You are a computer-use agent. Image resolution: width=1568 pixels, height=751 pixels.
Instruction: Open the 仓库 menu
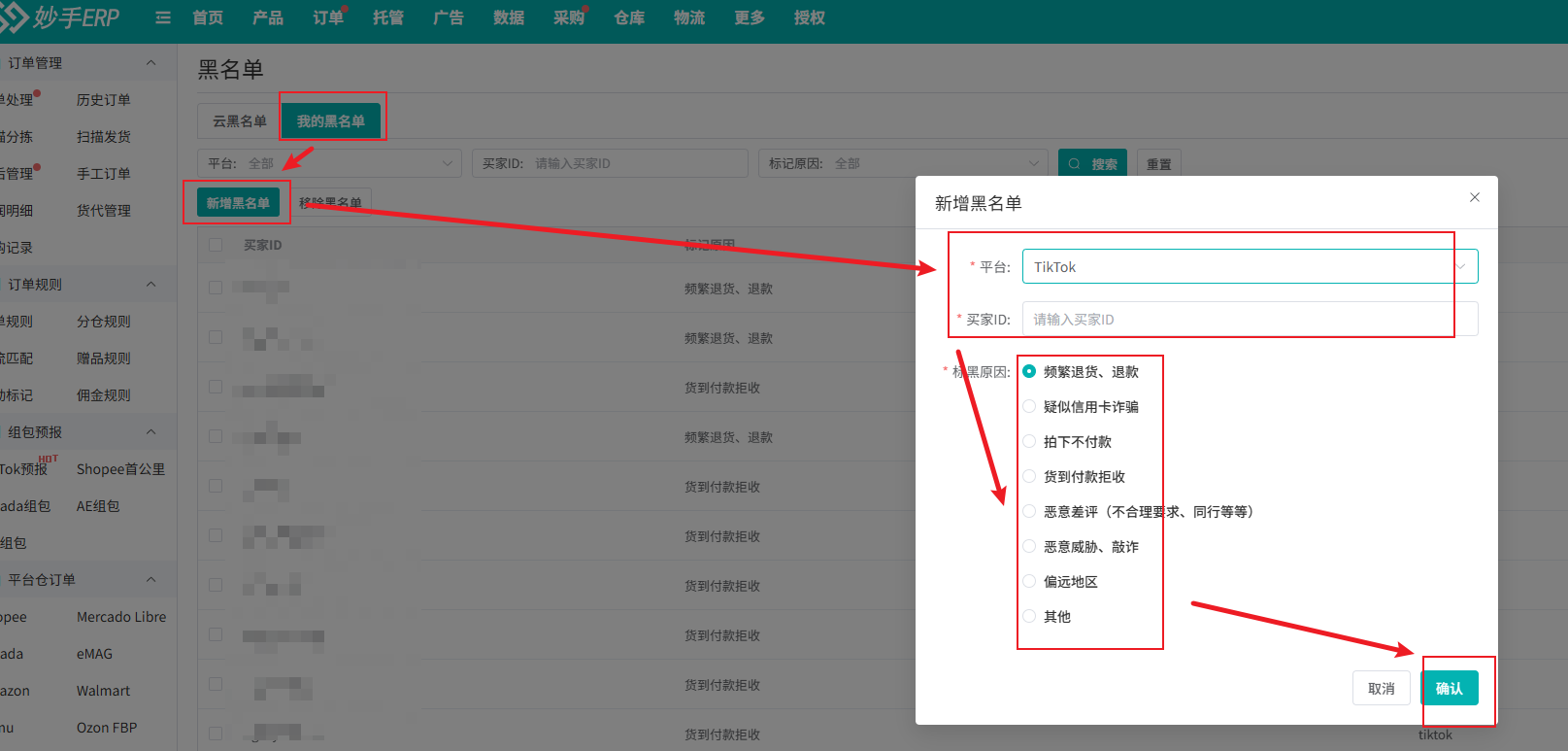click(x=629, y=17)
